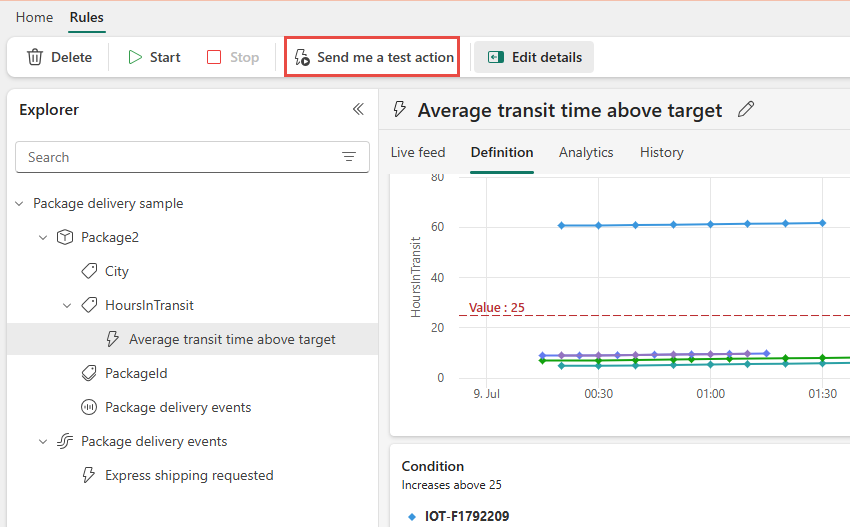Open the History tab
Viewport: 850px width, 527px height.
click(661, 152)
